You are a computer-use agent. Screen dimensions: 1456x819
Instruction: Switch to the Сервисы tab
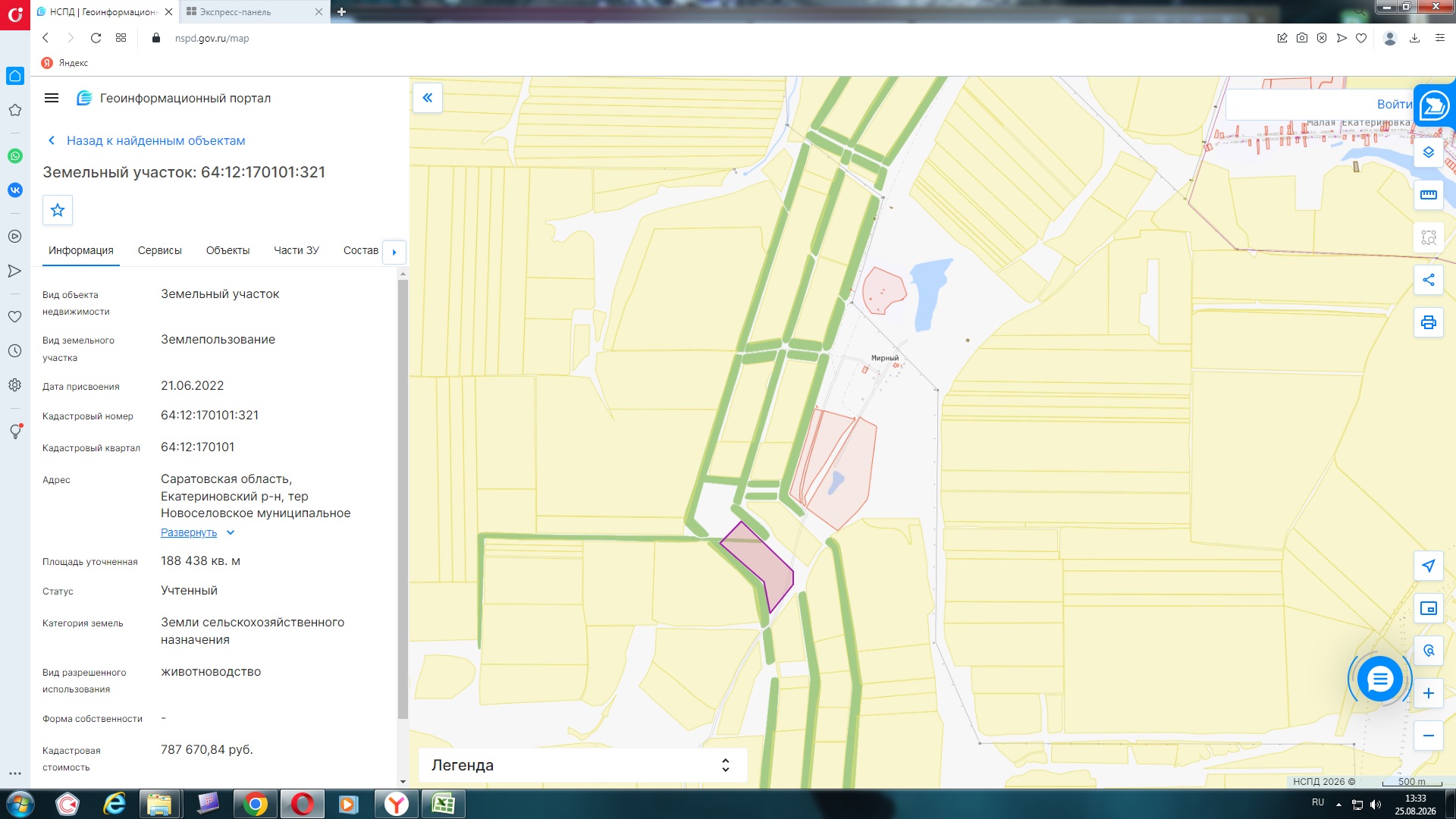tap(159, 250)
